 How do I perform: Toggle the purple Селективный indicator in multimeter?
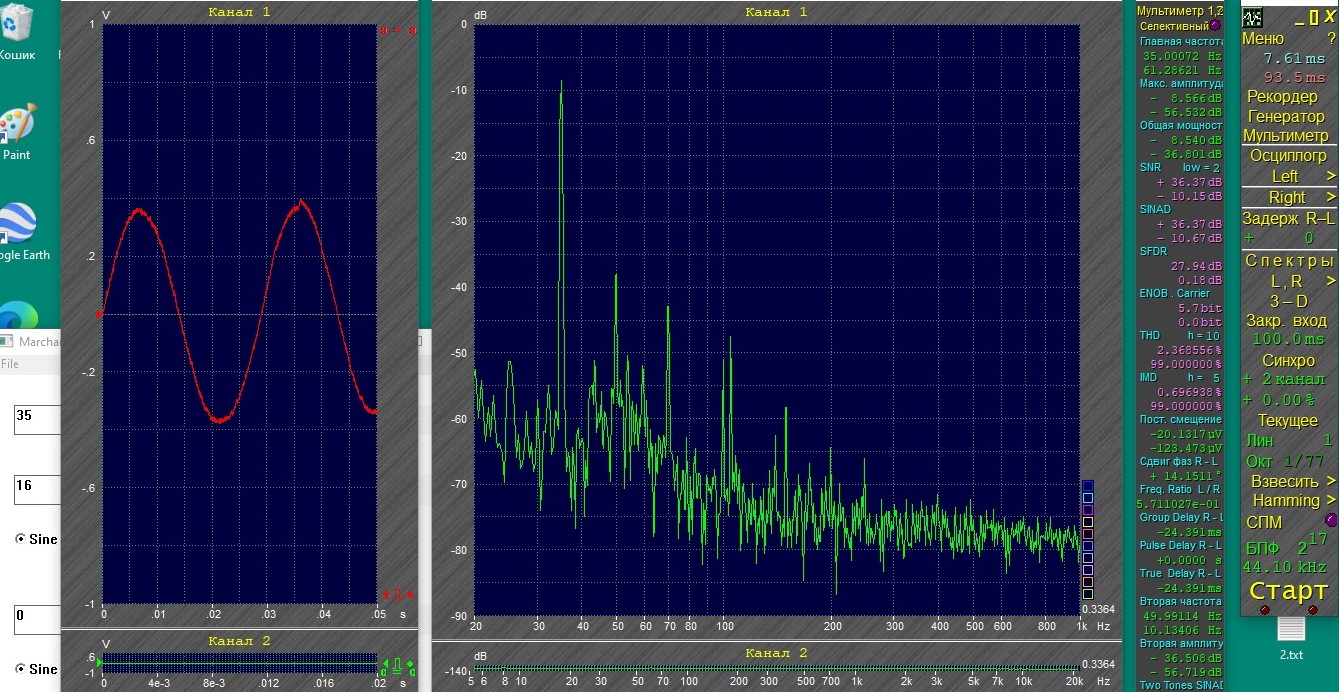click(1216, 25)
